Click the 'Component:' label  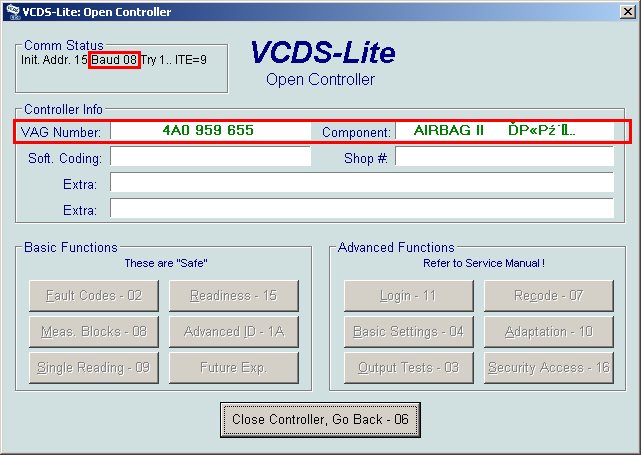coord(356,132)
